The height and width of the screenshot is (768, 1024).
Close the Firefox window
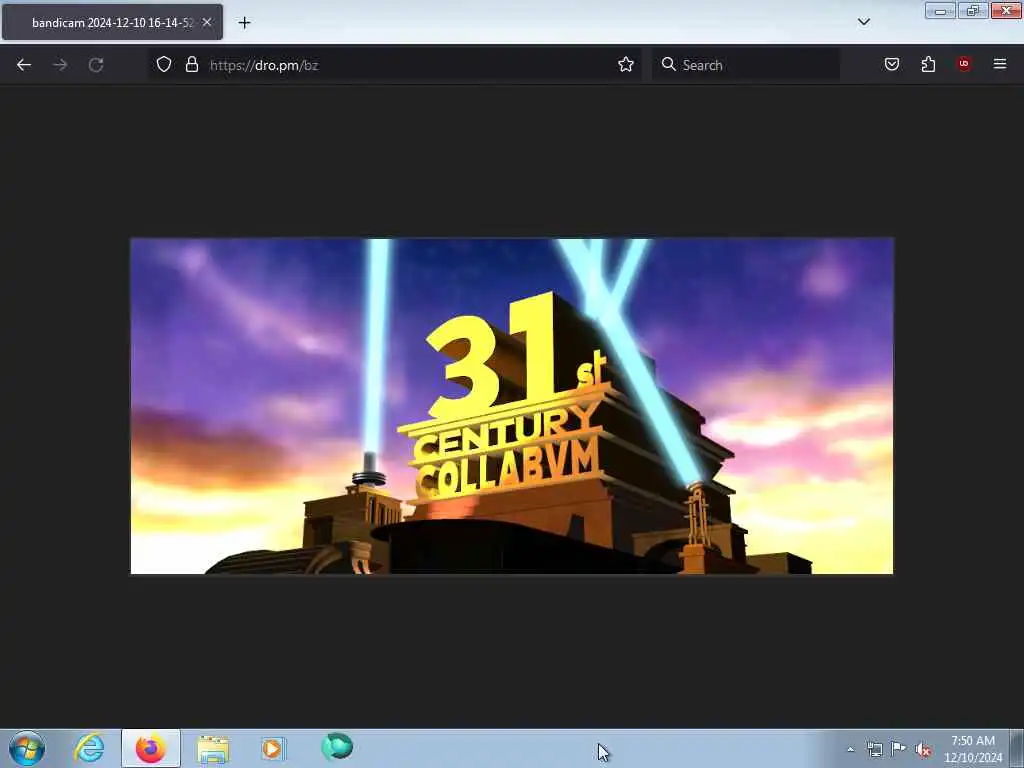pyautogui.click(x=1006, y=11)
